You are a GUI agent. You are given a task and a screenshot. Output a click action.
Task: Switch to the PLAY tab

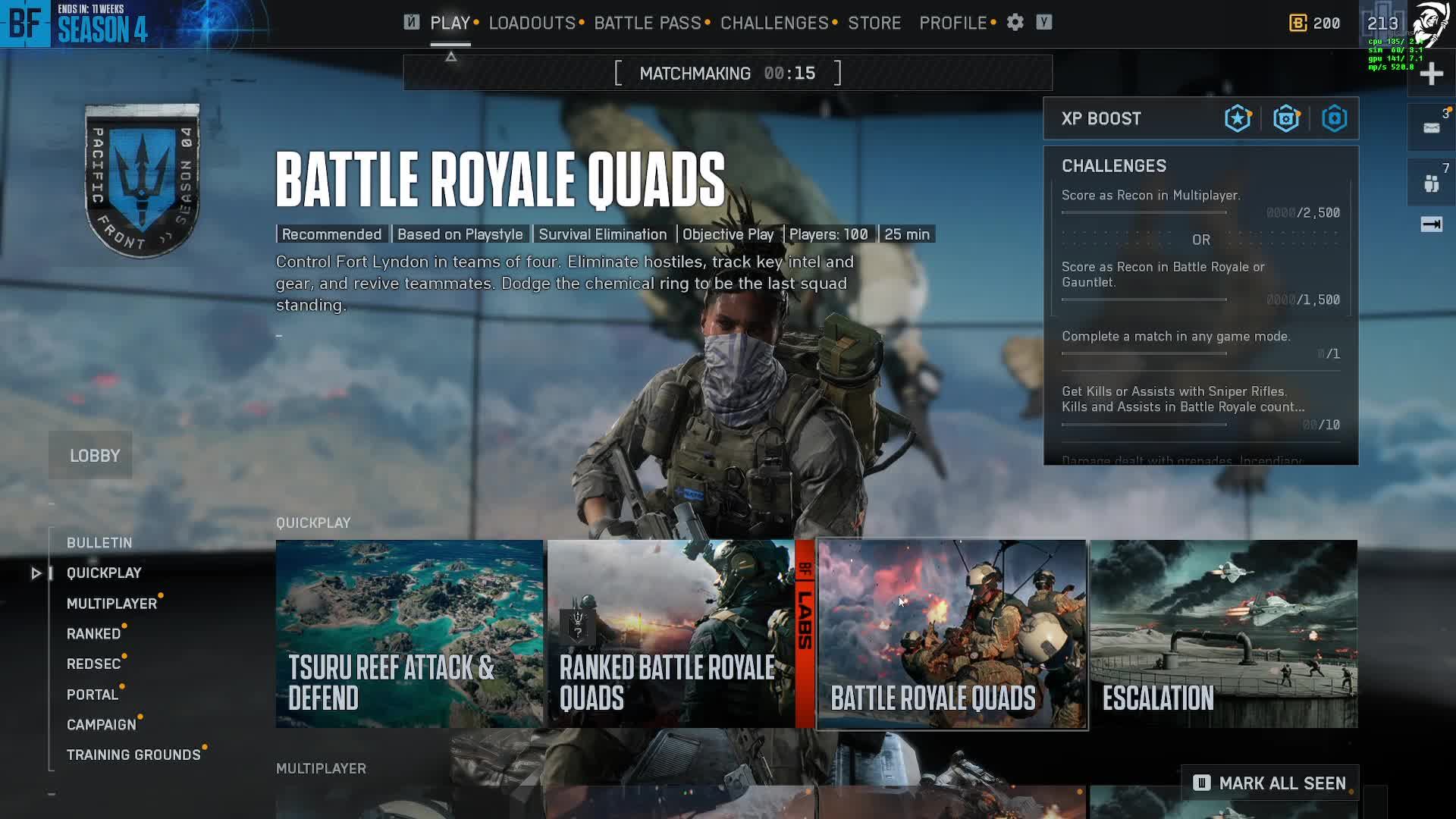click(x=450, y=24)
